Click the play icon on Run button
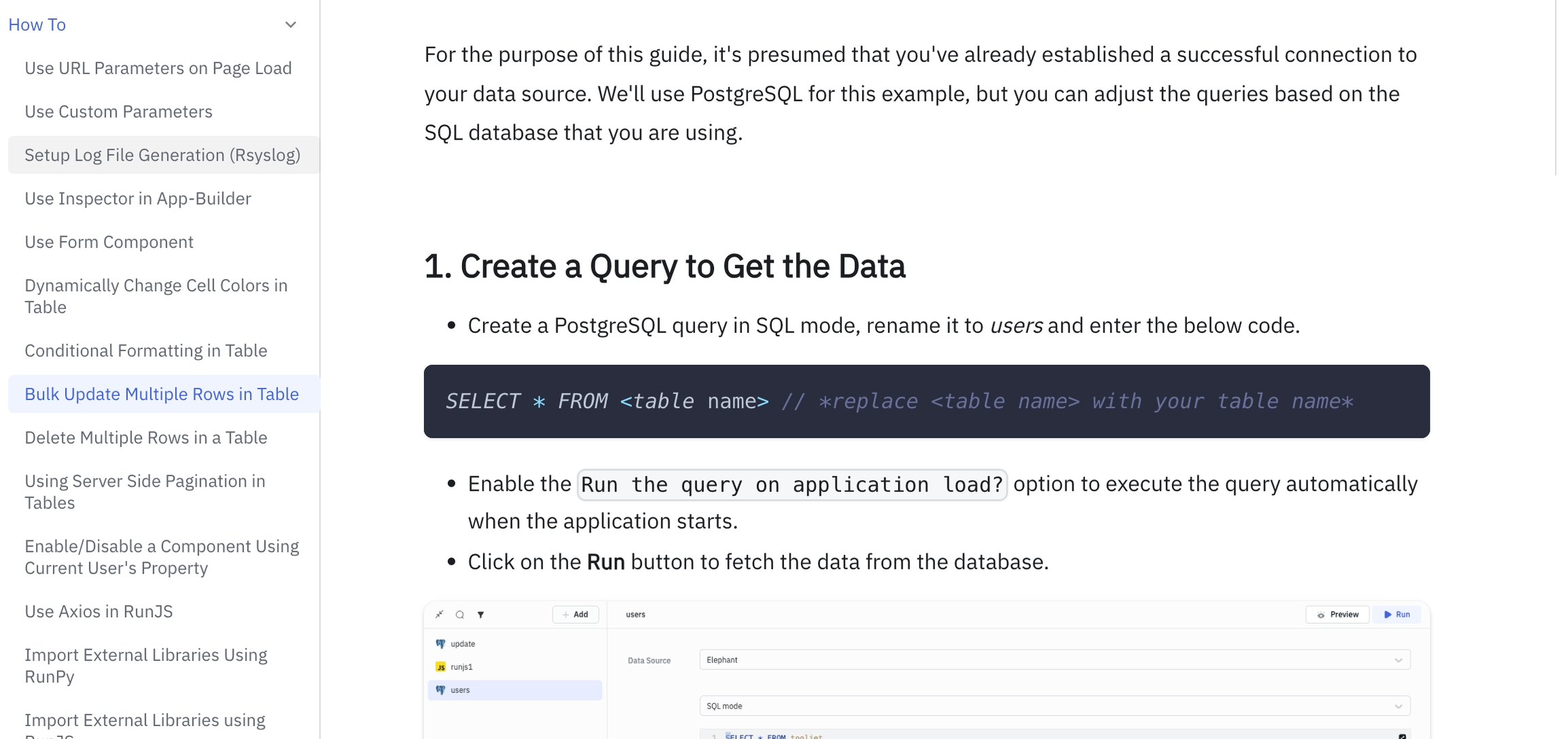This screenshot has height=739, width=1568. pos(1387,614)
